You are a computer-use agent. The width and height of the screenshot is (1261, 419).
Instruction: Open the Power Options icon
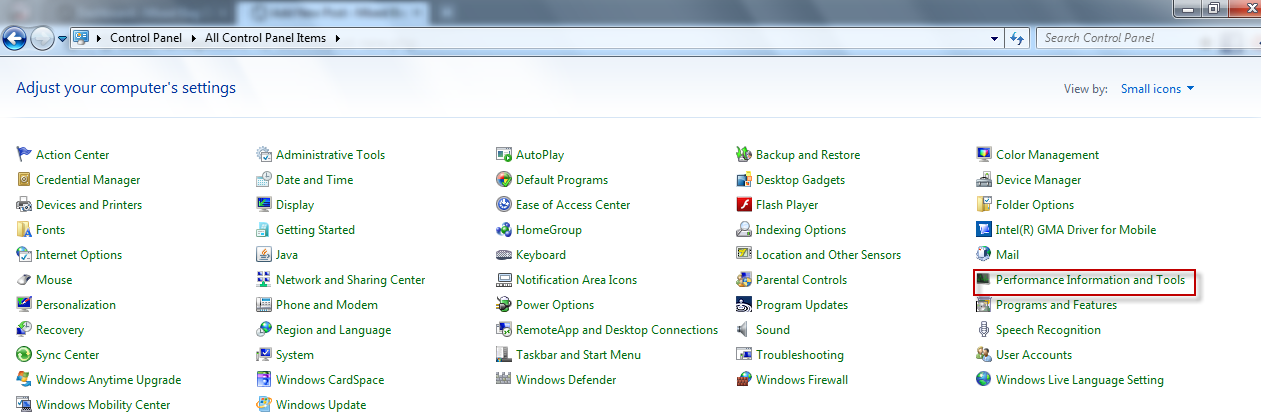[x=505, y=305]
